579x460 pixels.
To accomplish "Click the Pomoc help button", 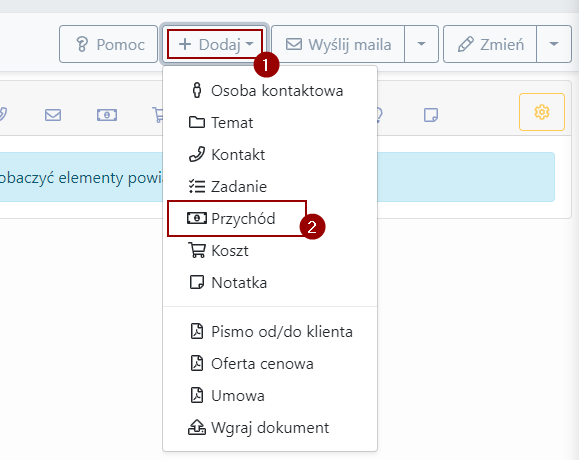I will [x=109, y=44].
